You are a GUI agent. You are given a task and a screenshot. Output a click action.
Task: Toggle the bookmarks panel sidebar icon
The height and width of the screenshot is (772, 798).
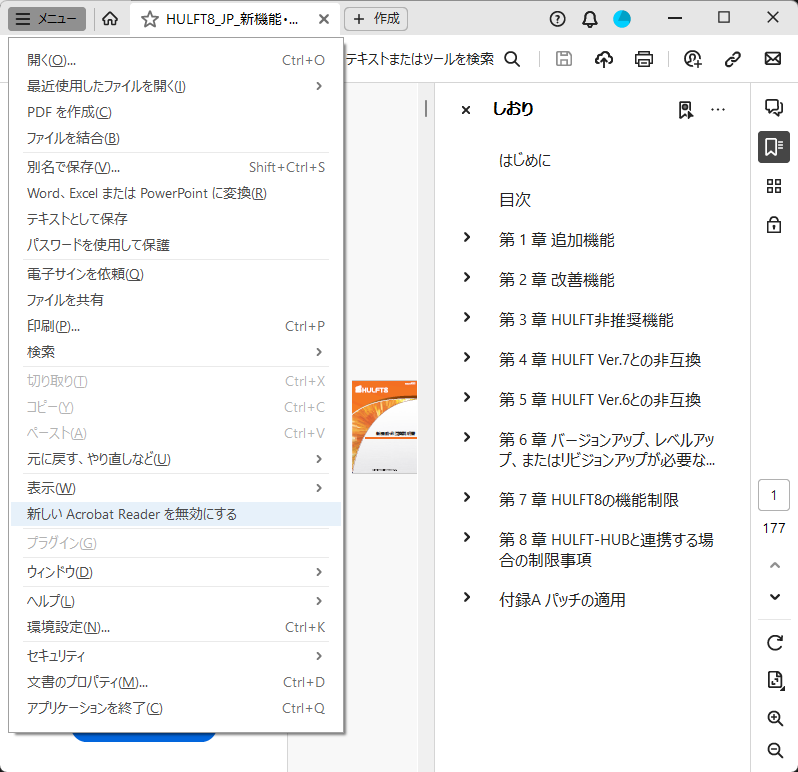[774, 147]
